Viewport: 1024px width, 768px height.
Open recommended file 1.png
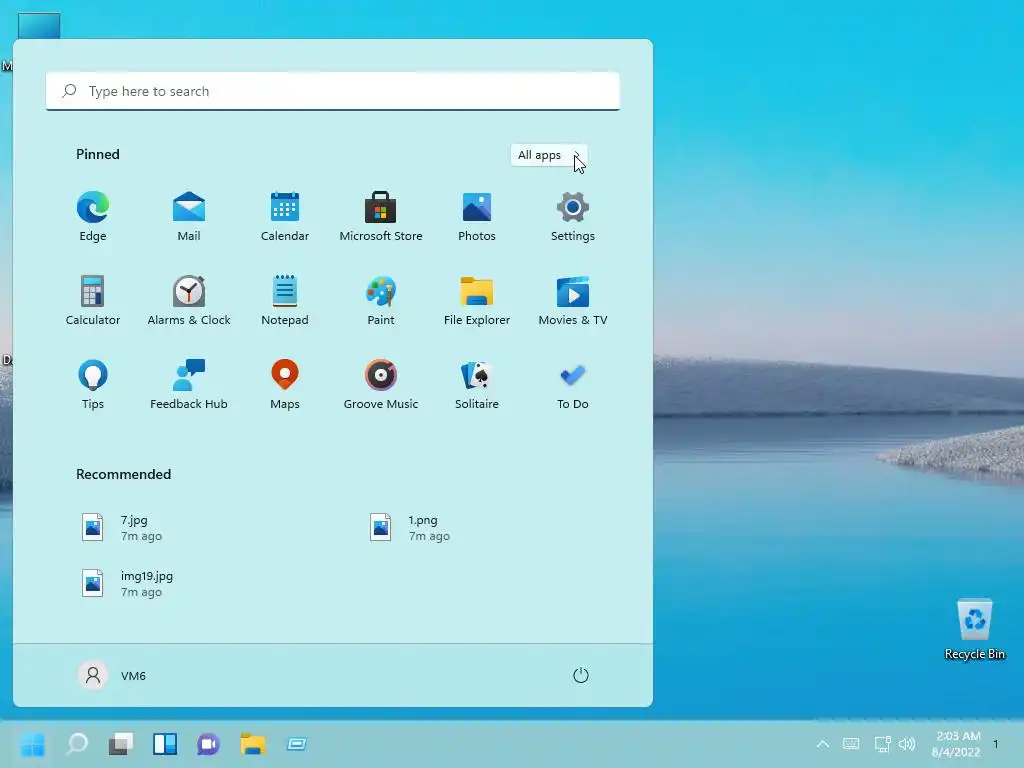pyautogui.click(x=409, y=528)
